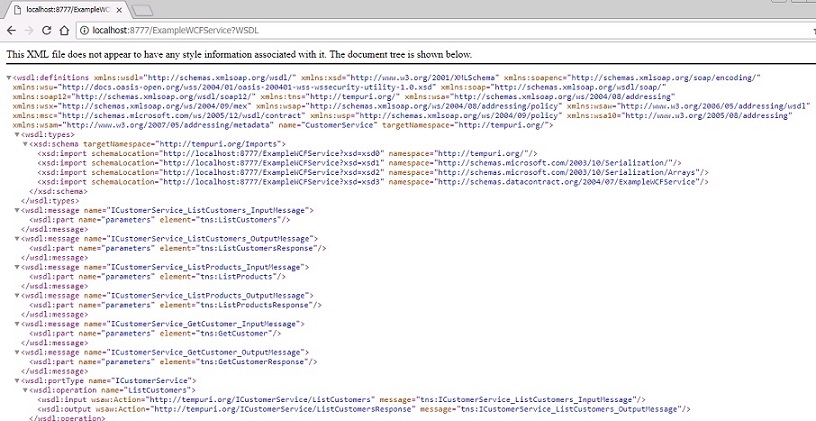Click the closing </wsdl:types> tag
This screenshot has height=421, width=816.
[50, 201]
